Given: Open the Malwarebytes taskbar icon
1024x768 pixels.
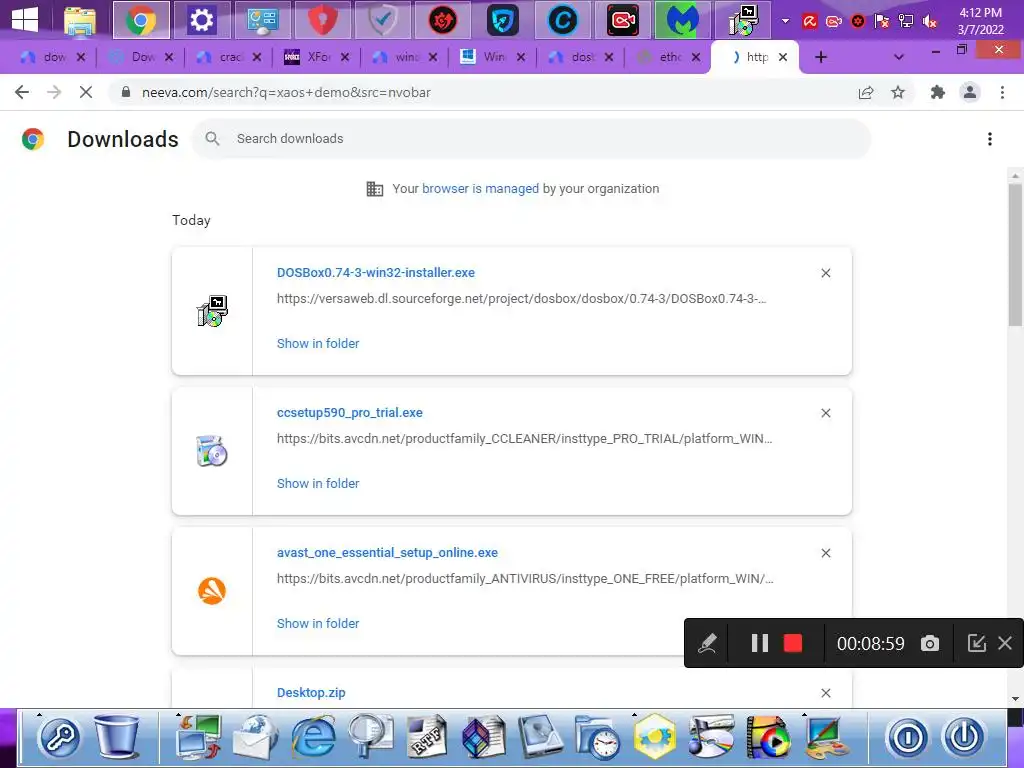Looking at the screenshot, I should 682,20.
